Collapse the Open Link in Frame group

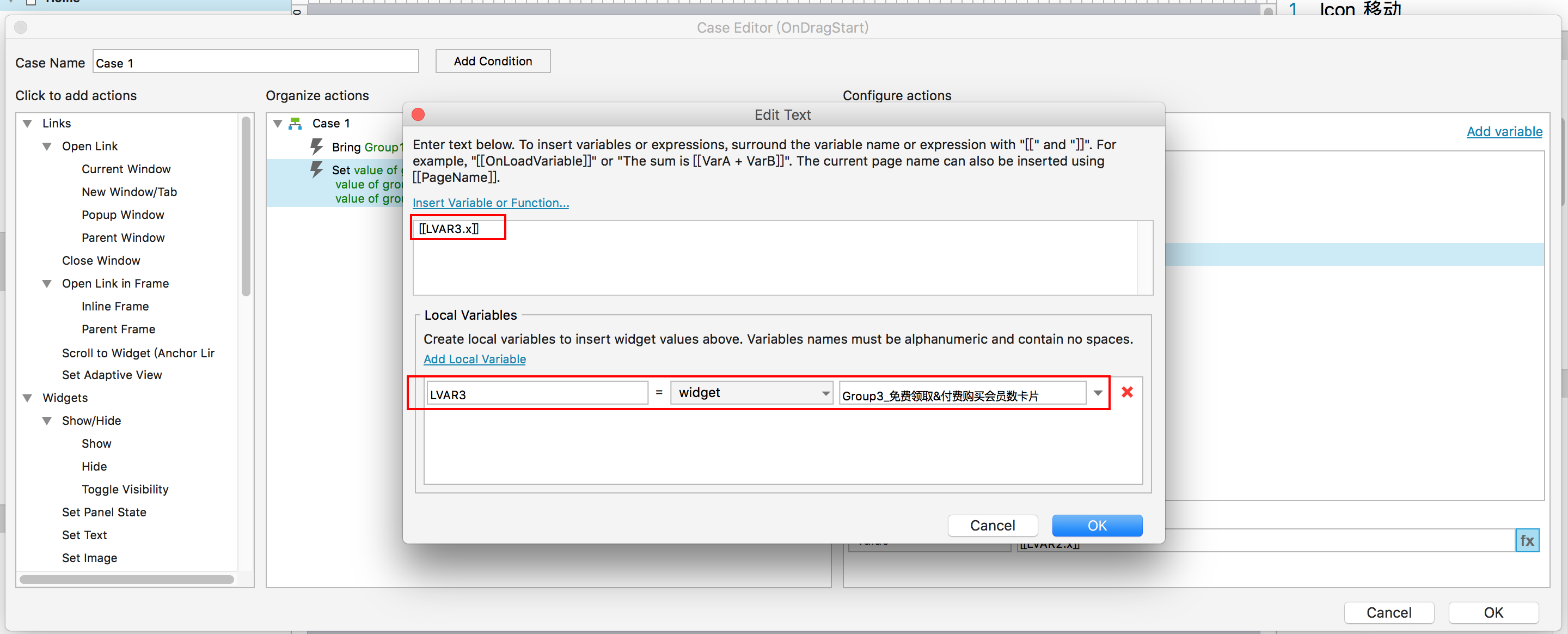[47, 284]
